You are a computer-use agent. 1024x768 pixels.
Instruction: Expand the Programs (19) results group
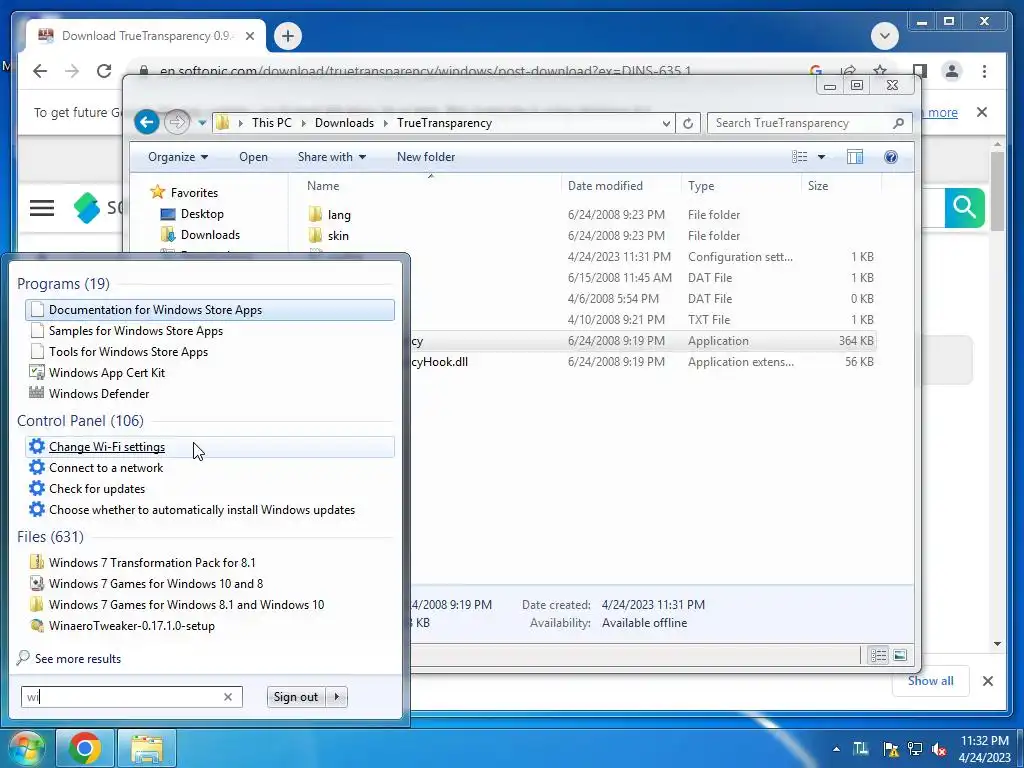[63, 283]
